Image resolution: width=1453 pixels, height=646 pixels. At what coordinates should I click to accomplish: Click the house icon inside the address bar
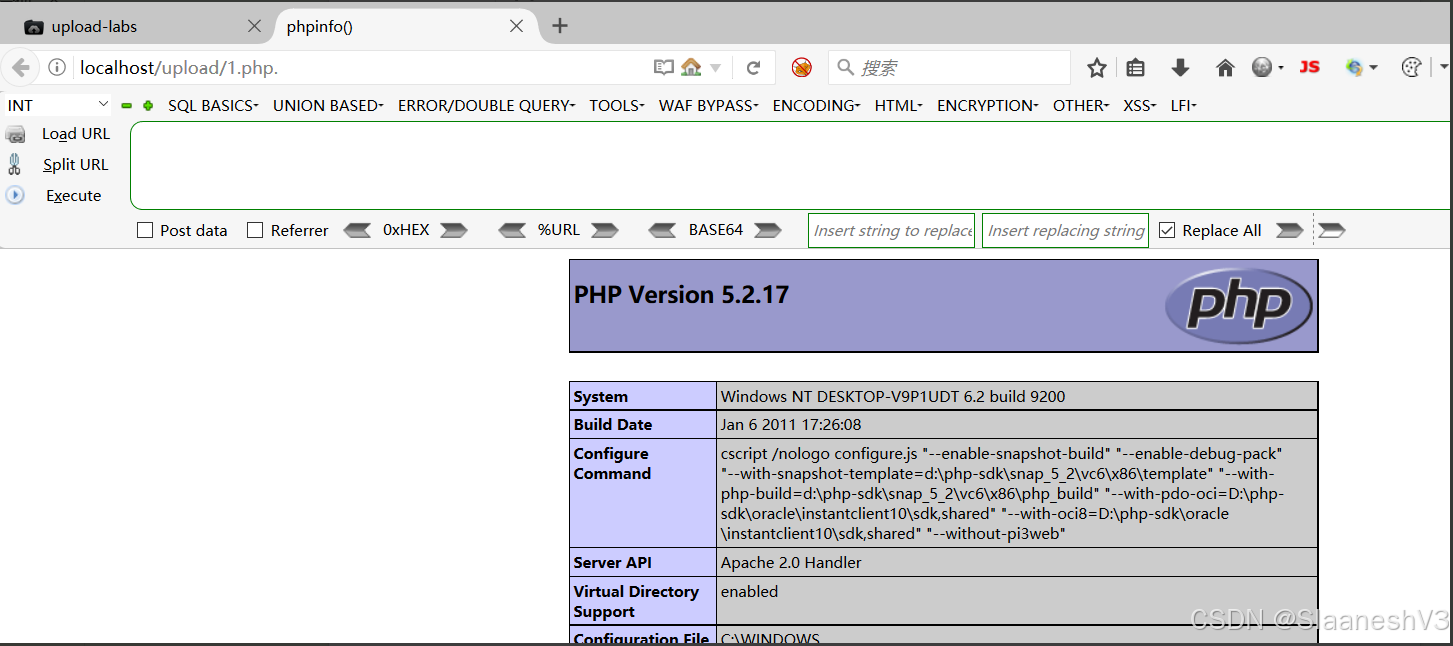(691, 67)
